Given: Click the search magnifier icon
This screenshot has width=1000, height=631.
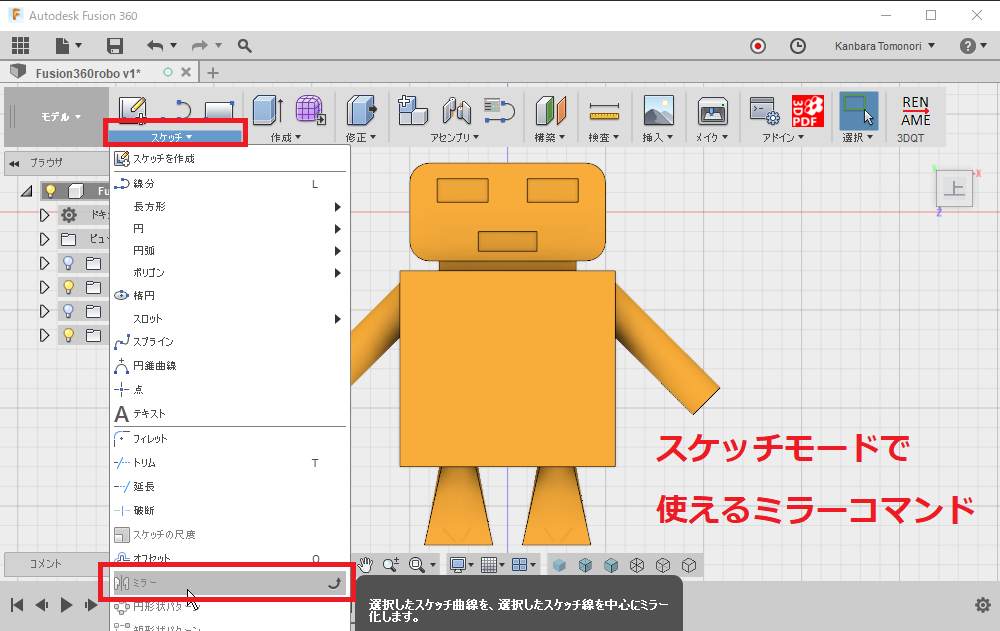Looking at the screenshot, I should click(x=245, y=45).
